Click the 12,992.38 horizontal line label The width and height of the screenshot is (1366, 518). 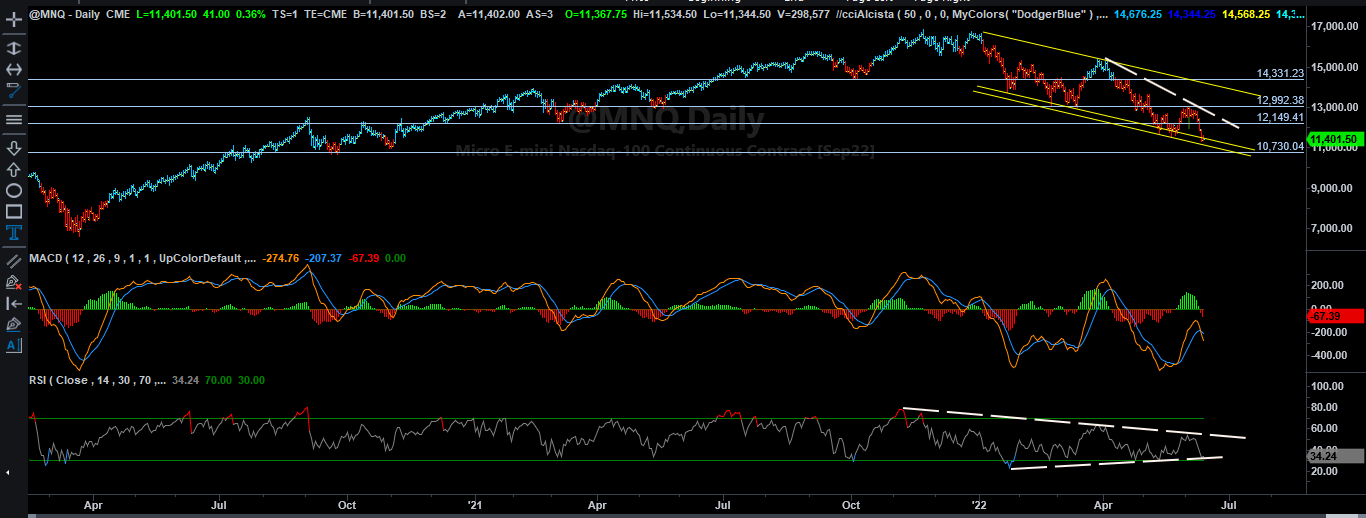[x=1280, y=100]
